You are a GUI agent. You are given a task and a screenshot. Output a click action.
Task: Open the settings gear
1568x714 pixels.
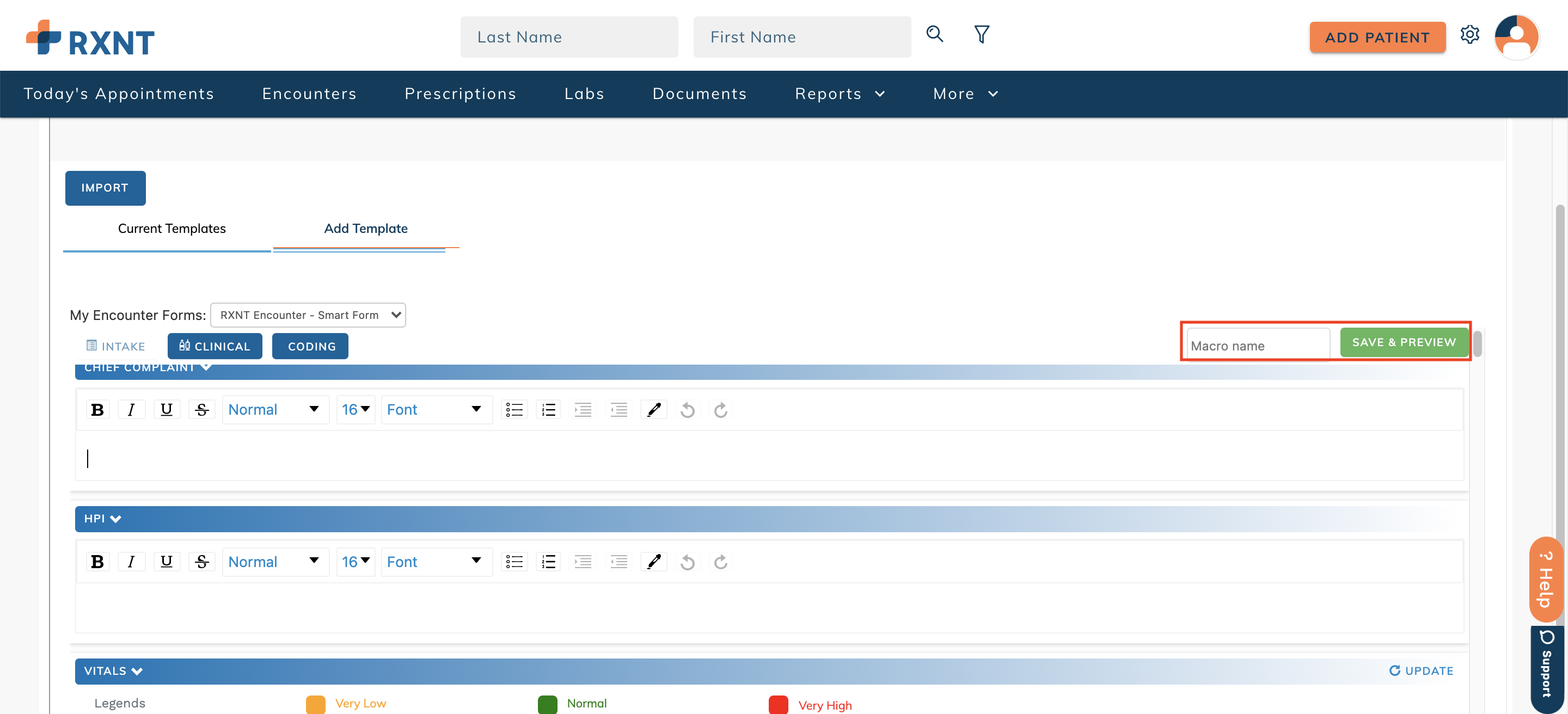(1471, 35)
